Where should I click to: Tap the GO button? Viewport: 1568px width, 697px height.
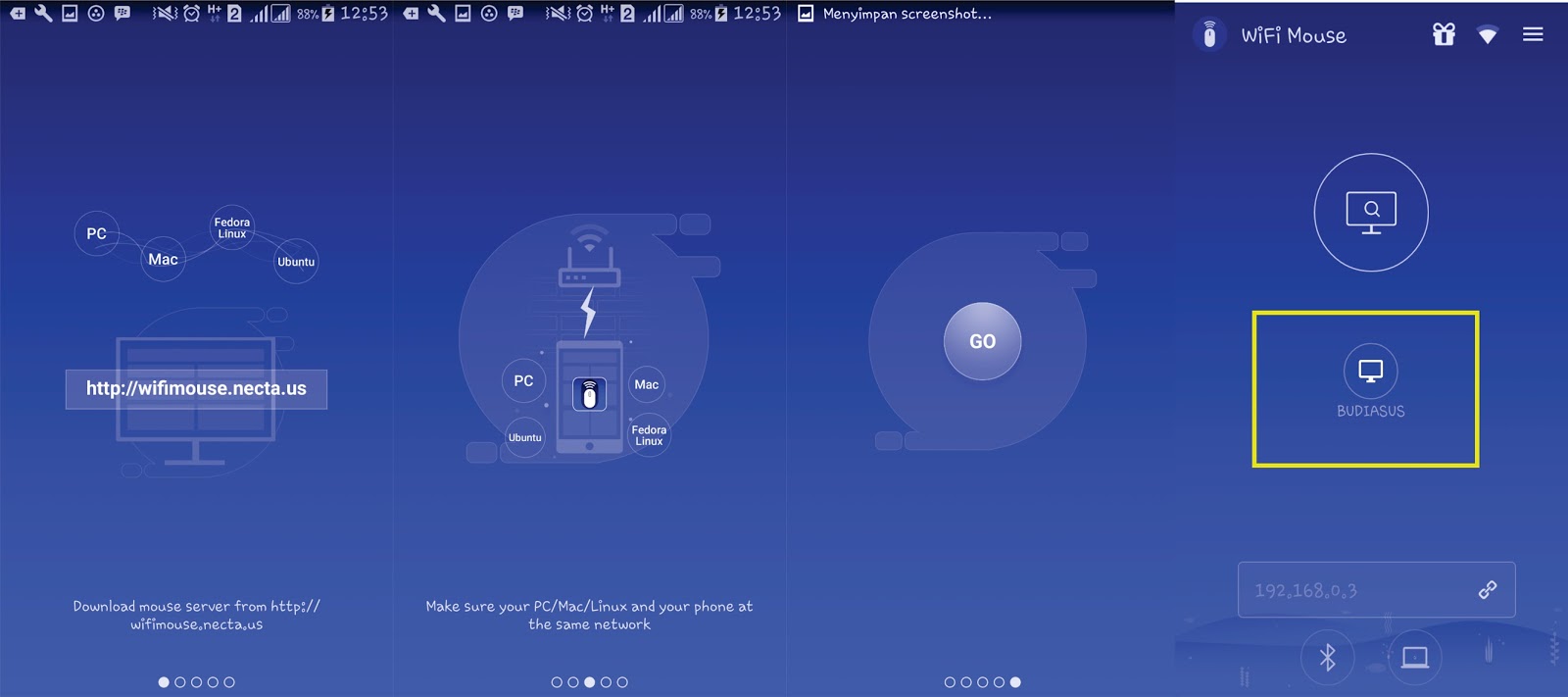982,341
